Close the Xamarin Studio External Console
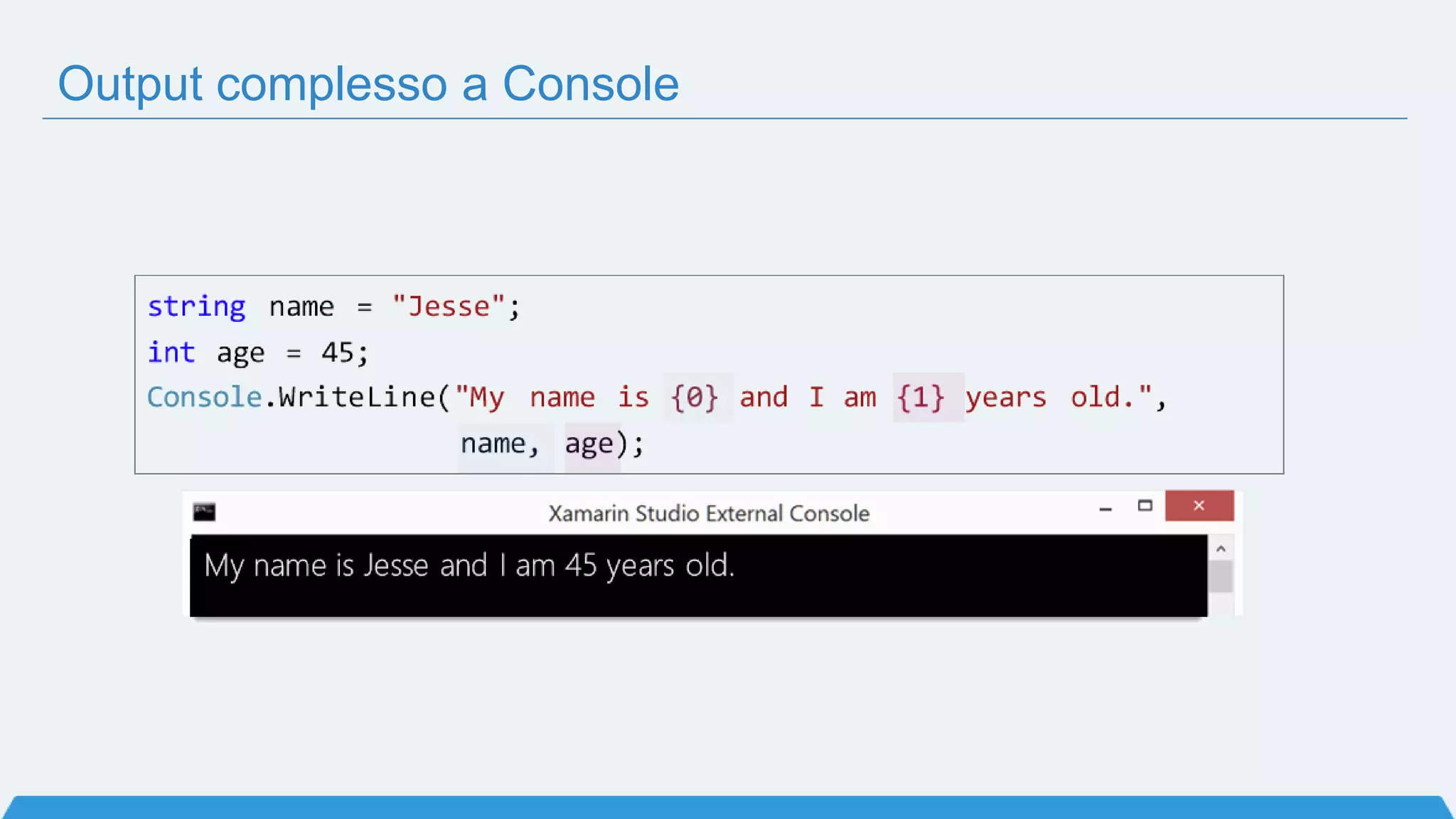Image resolution: width=1456 pixels, height=819 pixels. [1199, 505]
